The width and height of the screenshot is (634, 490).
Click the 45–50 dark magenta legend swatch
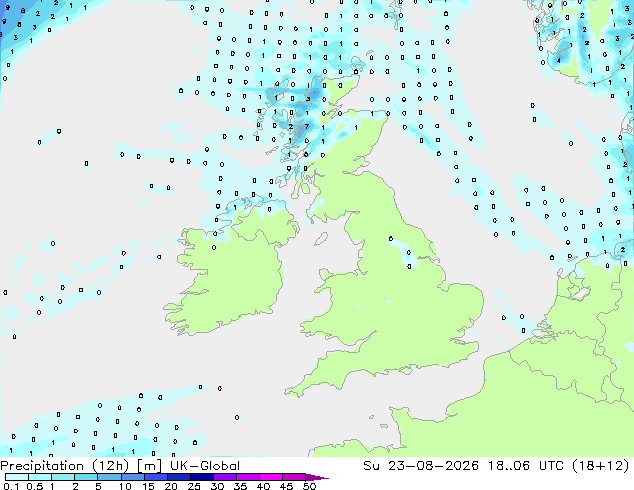pos(294,477)
